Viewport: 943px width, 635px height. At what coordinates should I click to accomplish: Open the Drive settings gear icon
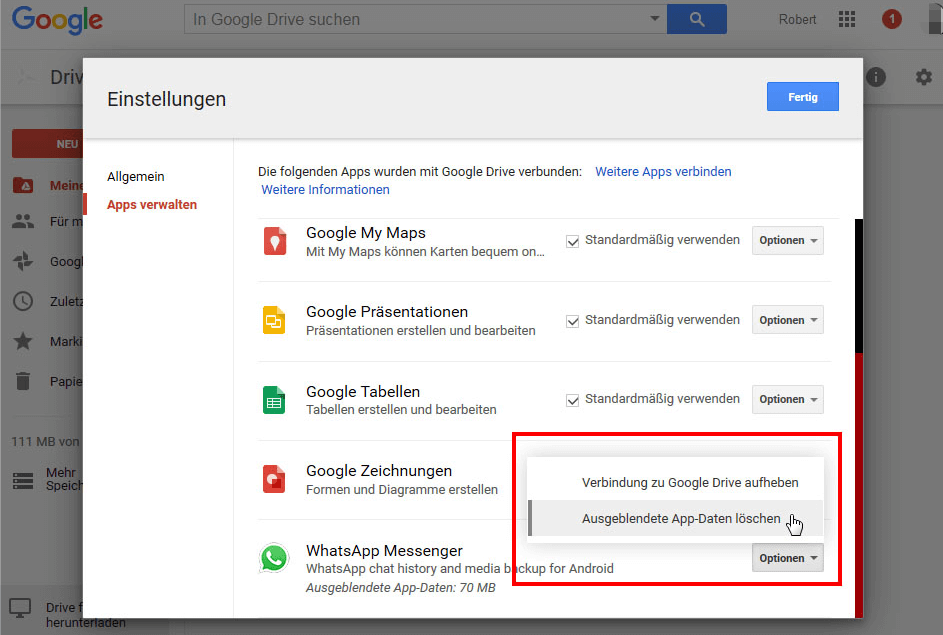[924, 77]
